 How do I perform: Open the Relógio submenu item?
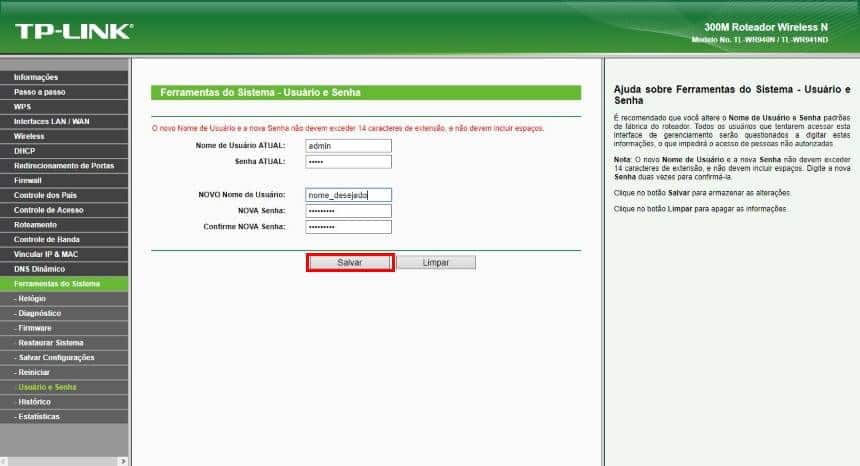pos(64,299)
